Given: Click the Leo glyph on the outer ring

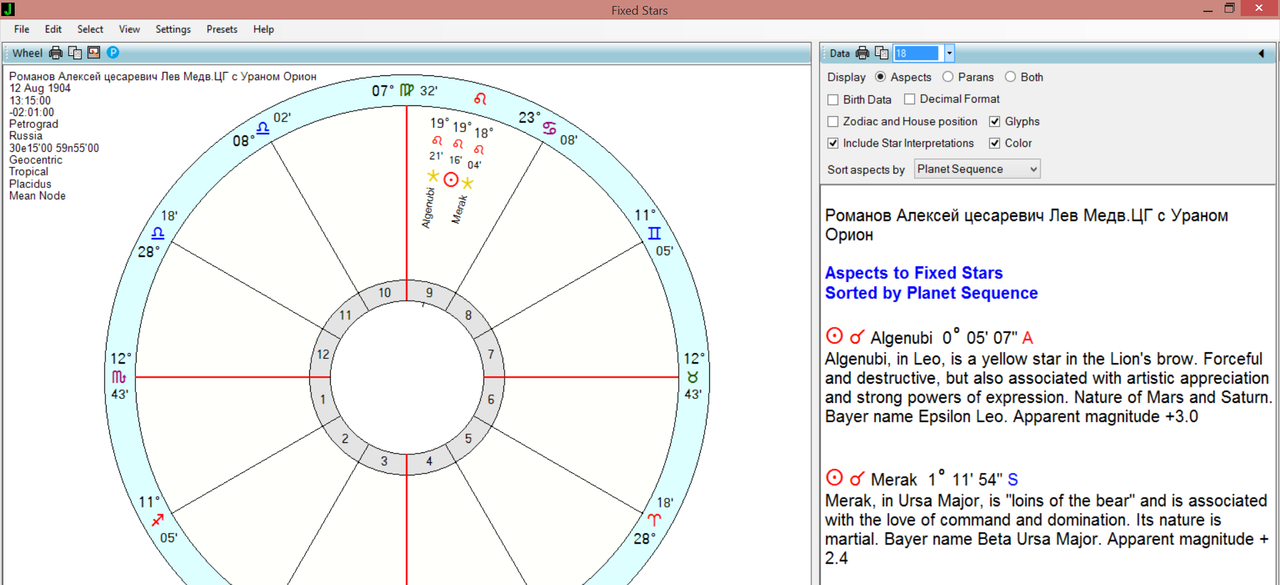Looking at the screenshot, I should click(x=481, y=100).
